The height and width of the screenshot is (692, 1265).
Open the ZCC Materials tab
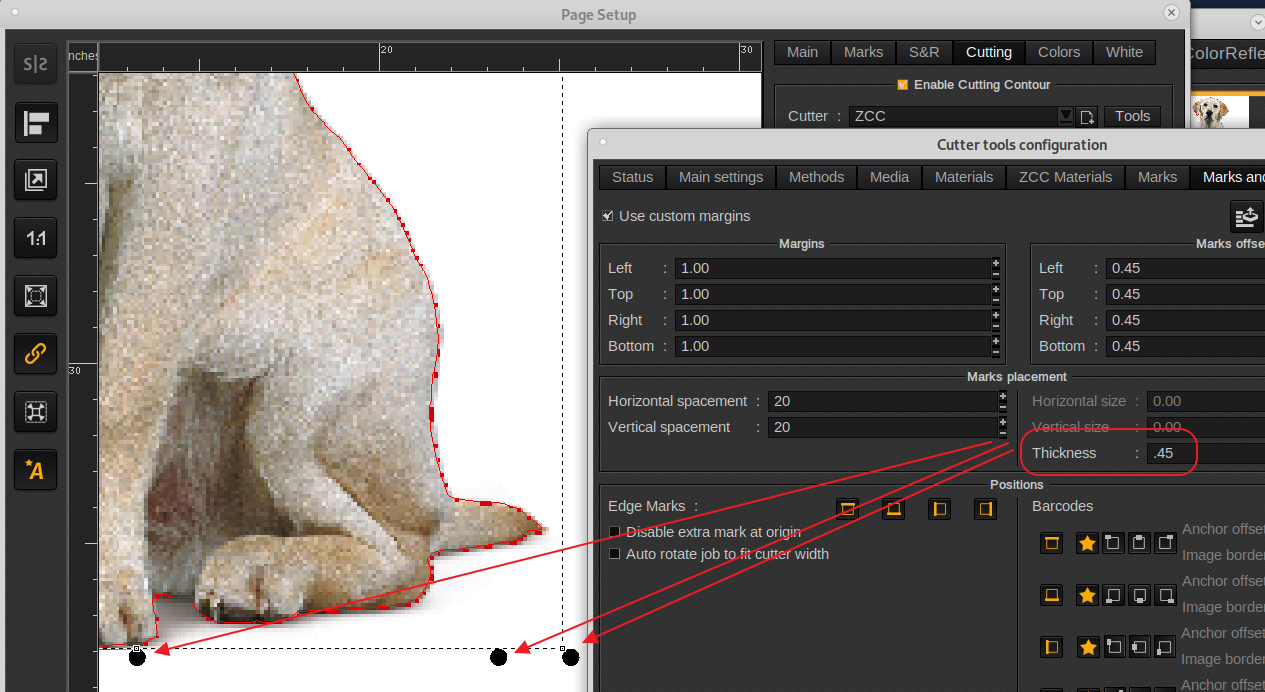1065,177
